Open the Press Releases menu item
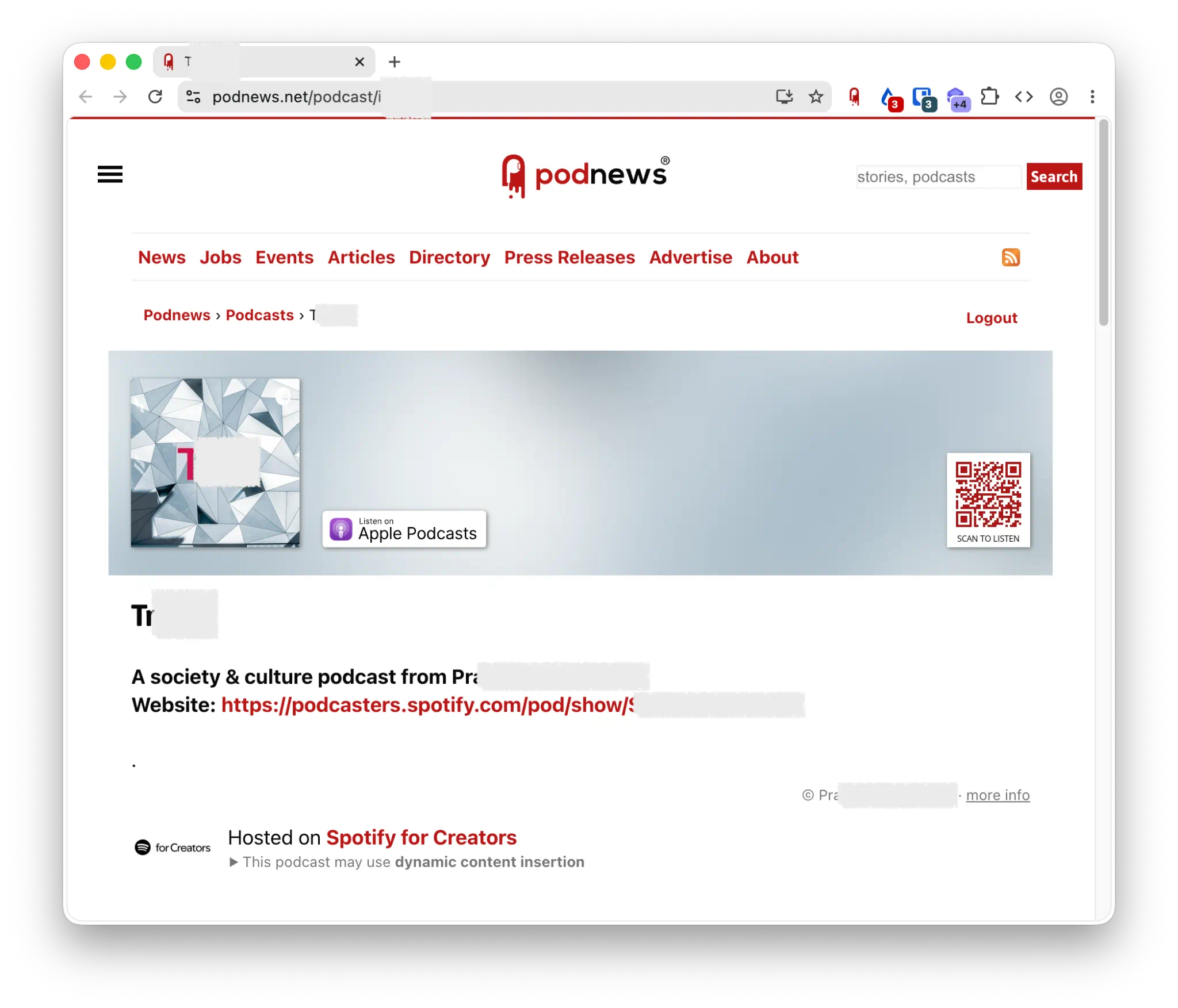This screenshot has width=1178, height=1008. click(569, 257)
